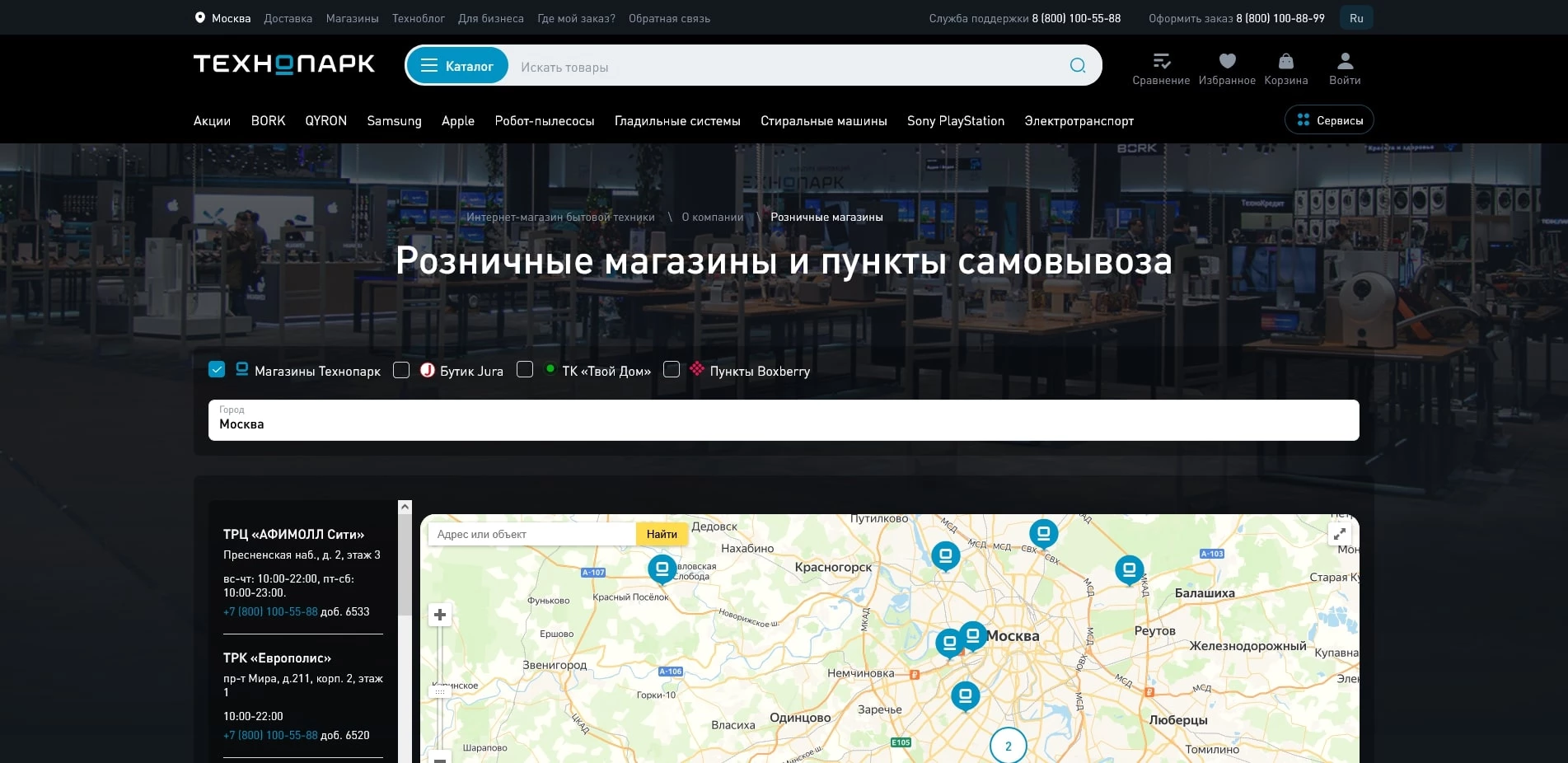Image resolution: width=1568 pixels, height=763 pixels.
Task: Click the Найти button on the map
Action: 662,534
